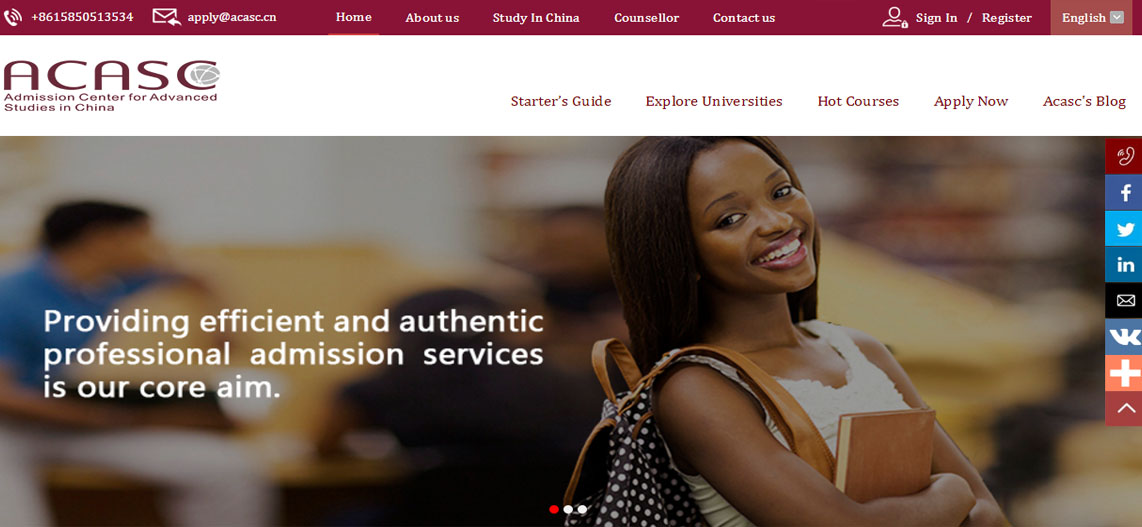Viewport: 1142px width, 527px height.
Task: Click the user profile icon near Sign In
Action: 894,17
